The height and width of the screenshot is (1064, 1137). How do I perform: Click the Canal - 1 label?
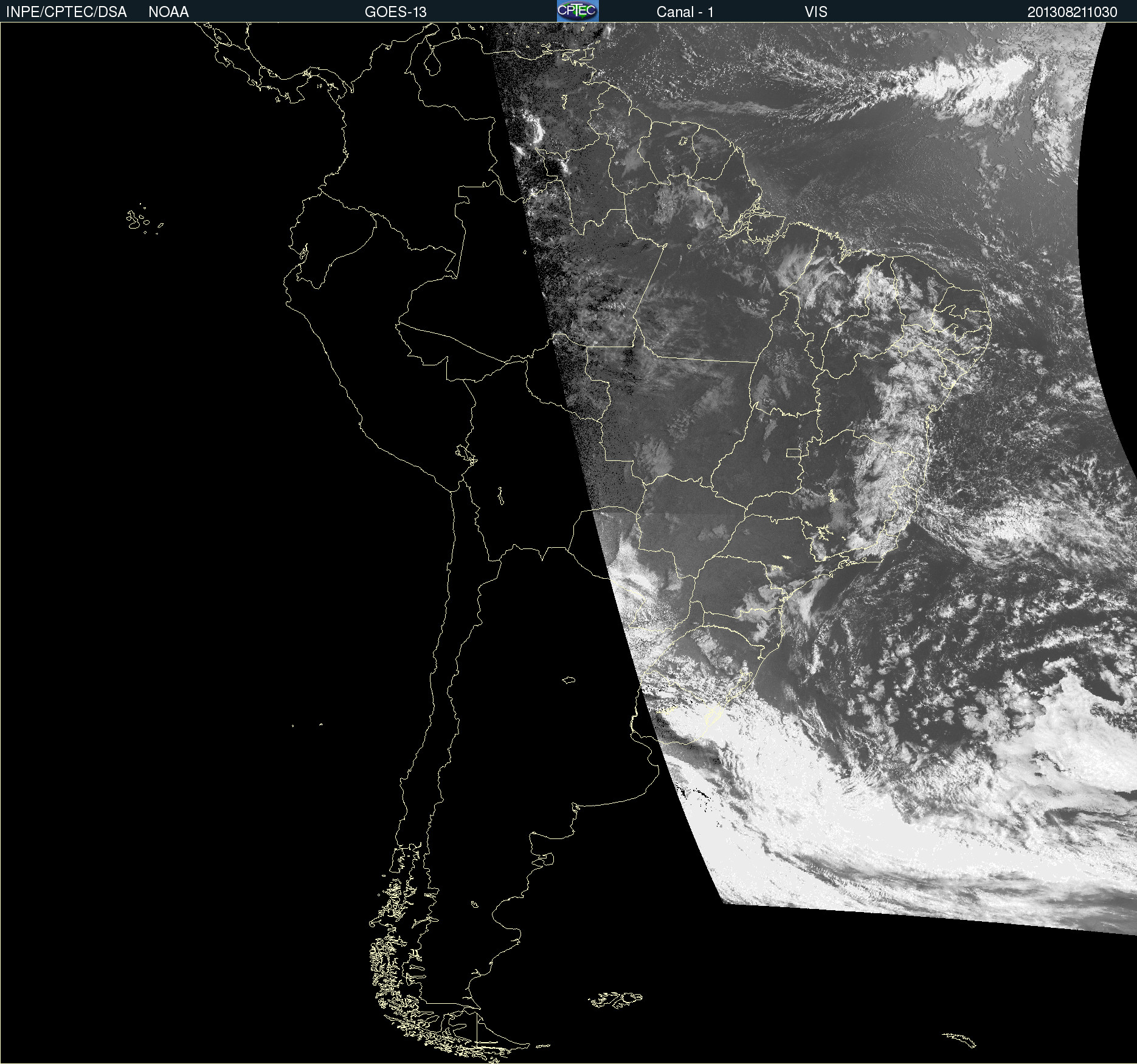click(685, 12)
